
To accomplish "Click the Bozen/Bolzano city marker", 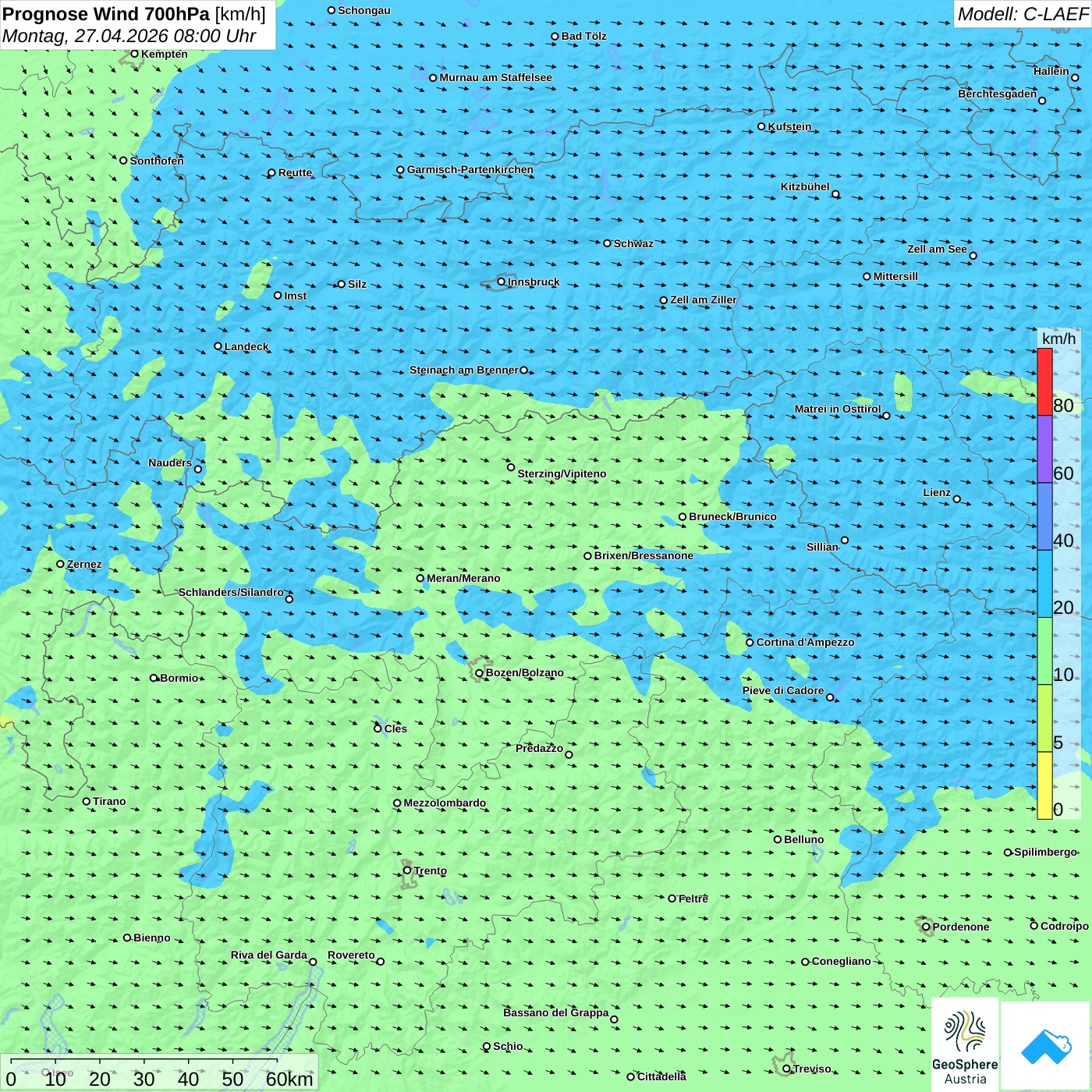I will pyautogui.click(x=480, y=673).
